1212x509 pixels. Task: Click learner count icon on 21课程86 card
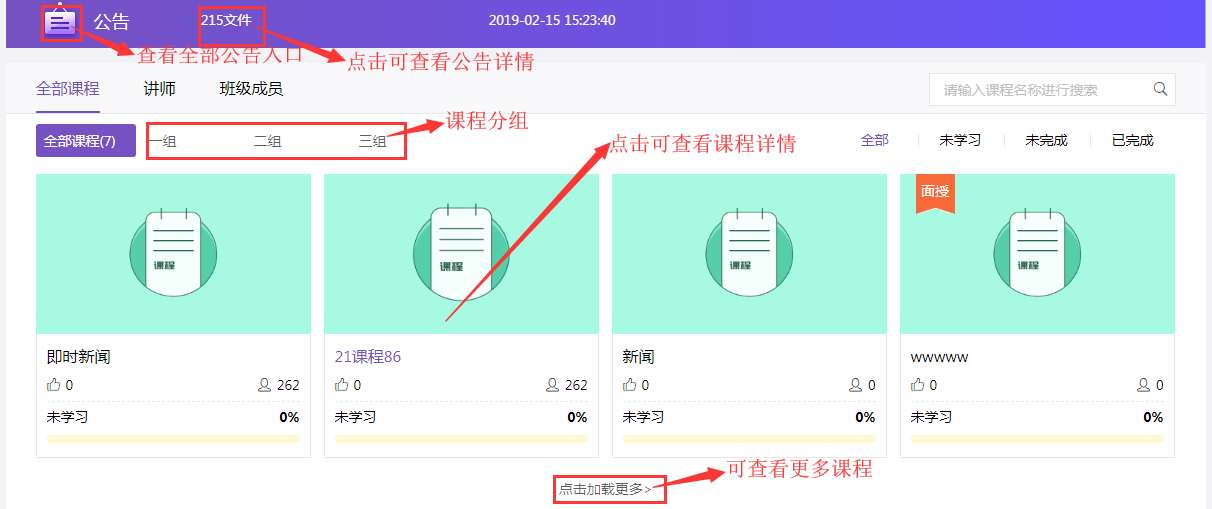click(553, 385)
